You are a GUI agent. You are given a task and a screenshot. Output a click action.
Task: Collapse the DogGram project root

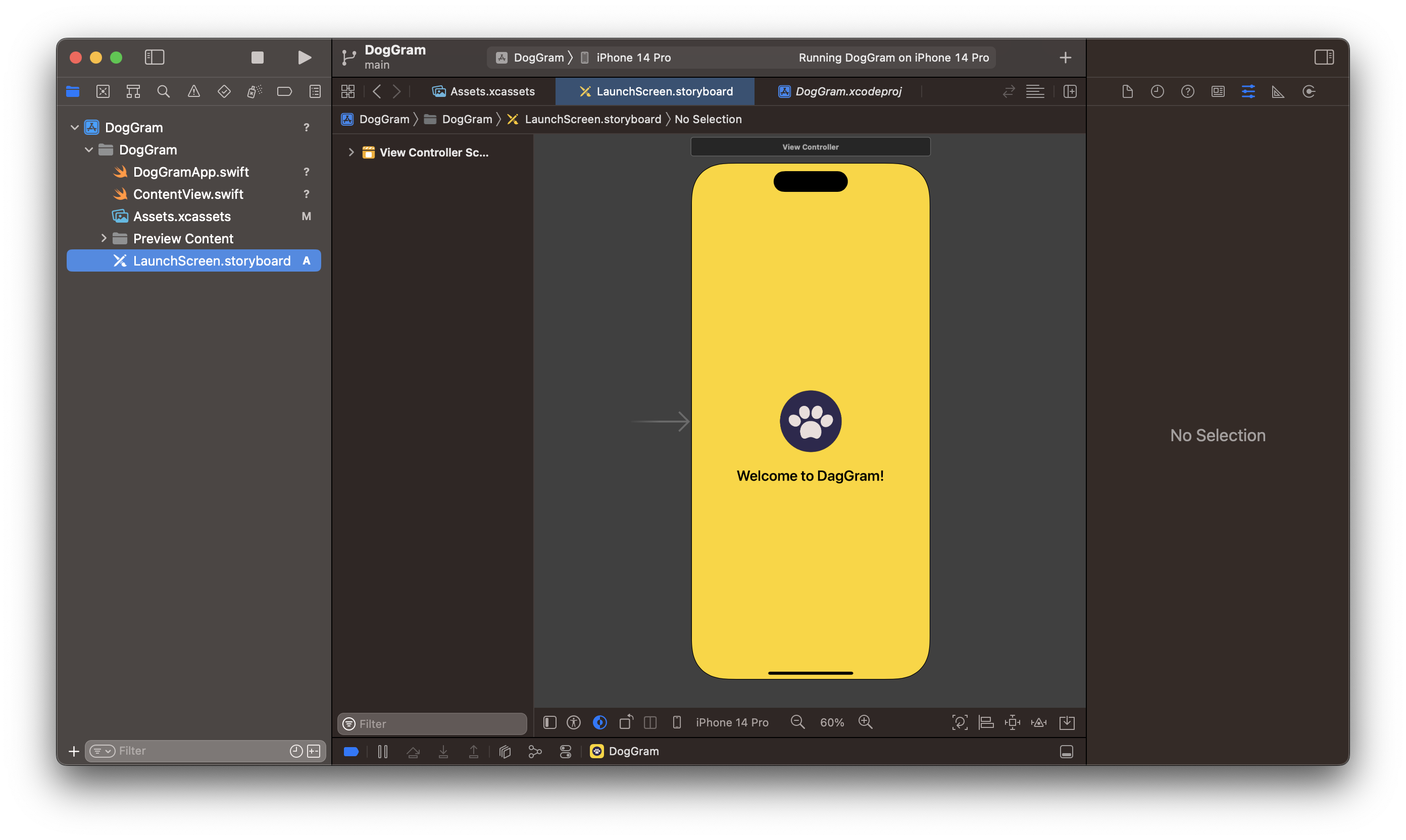tap(74, 127)
